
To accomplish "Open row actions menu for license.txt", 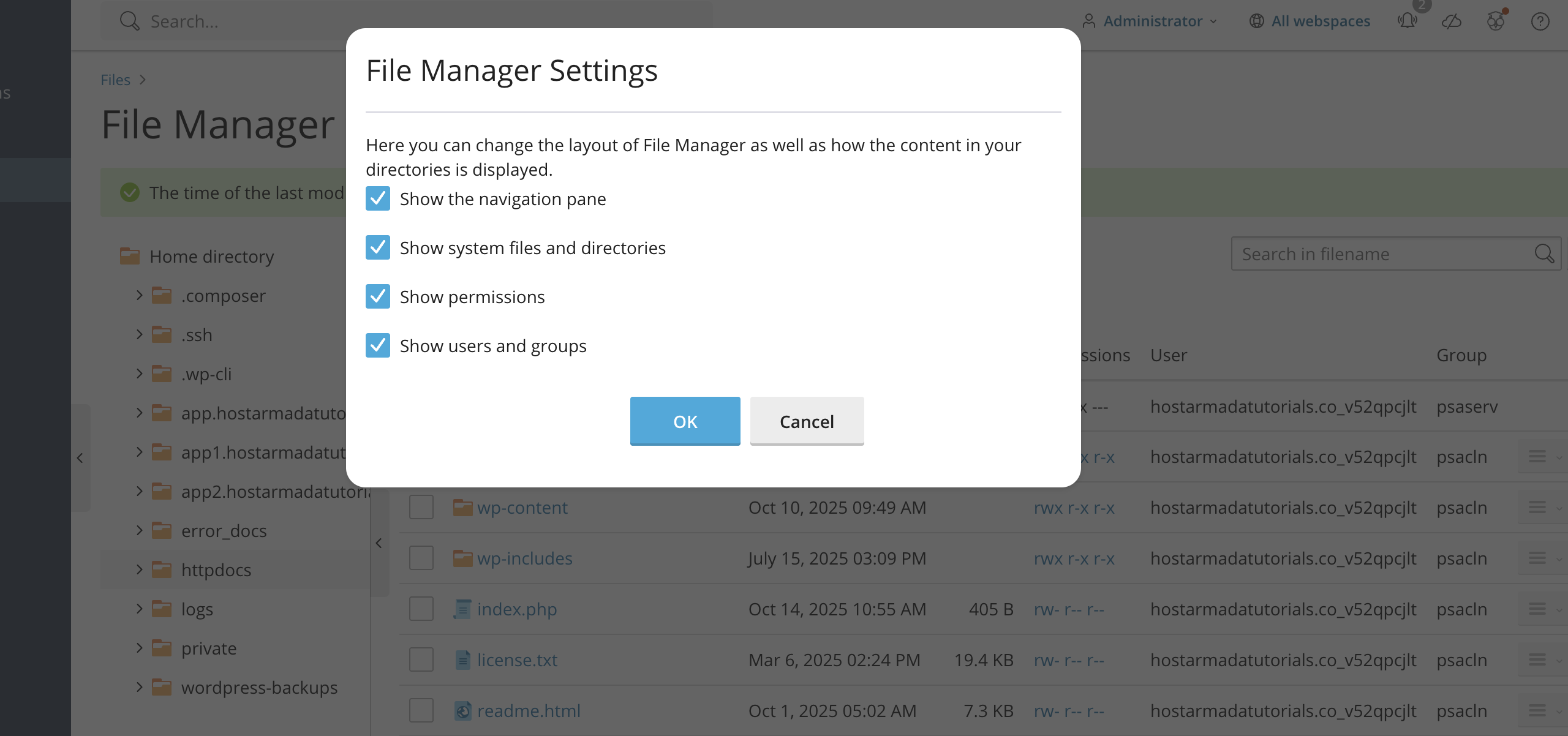I will [x=1542, y=659].
